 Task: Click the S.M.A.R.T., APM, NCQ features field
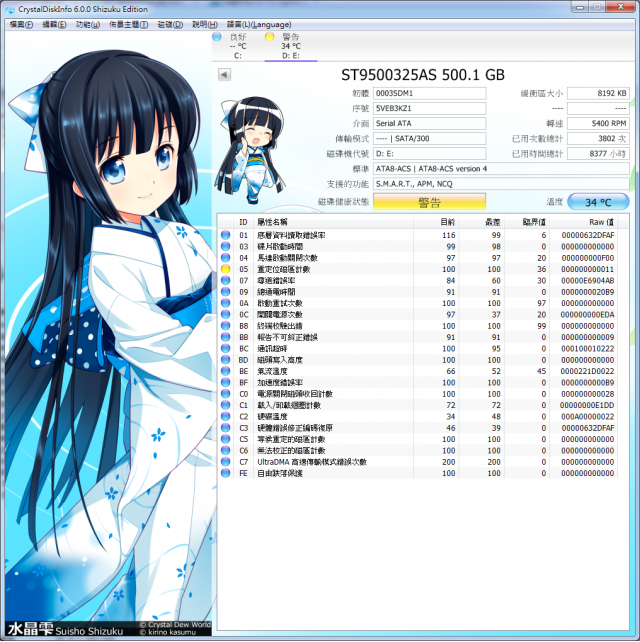click(501, 184)
